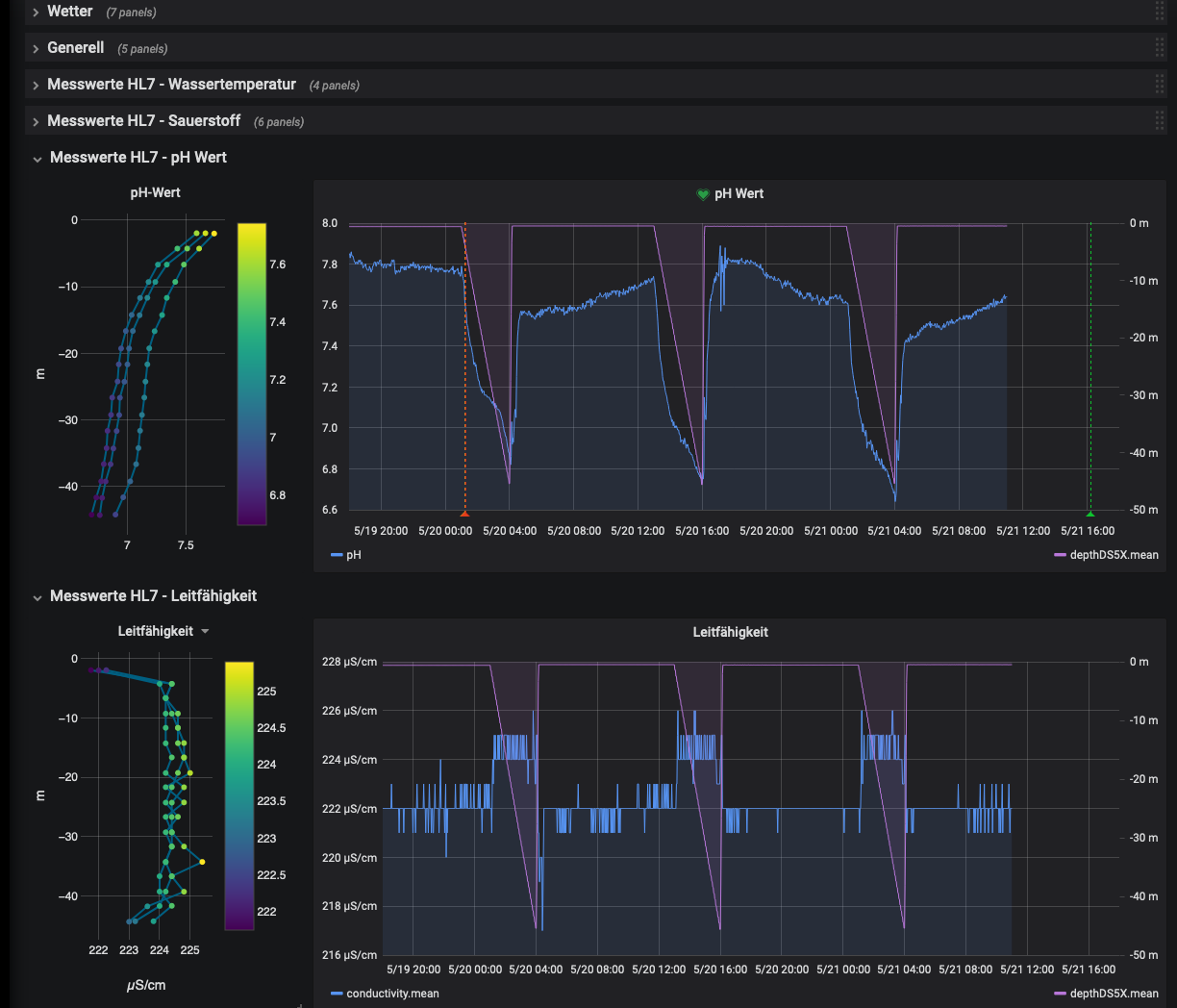
Task: Click the '228 µS/cm' axis label
Action: click(x=349, y=662)
